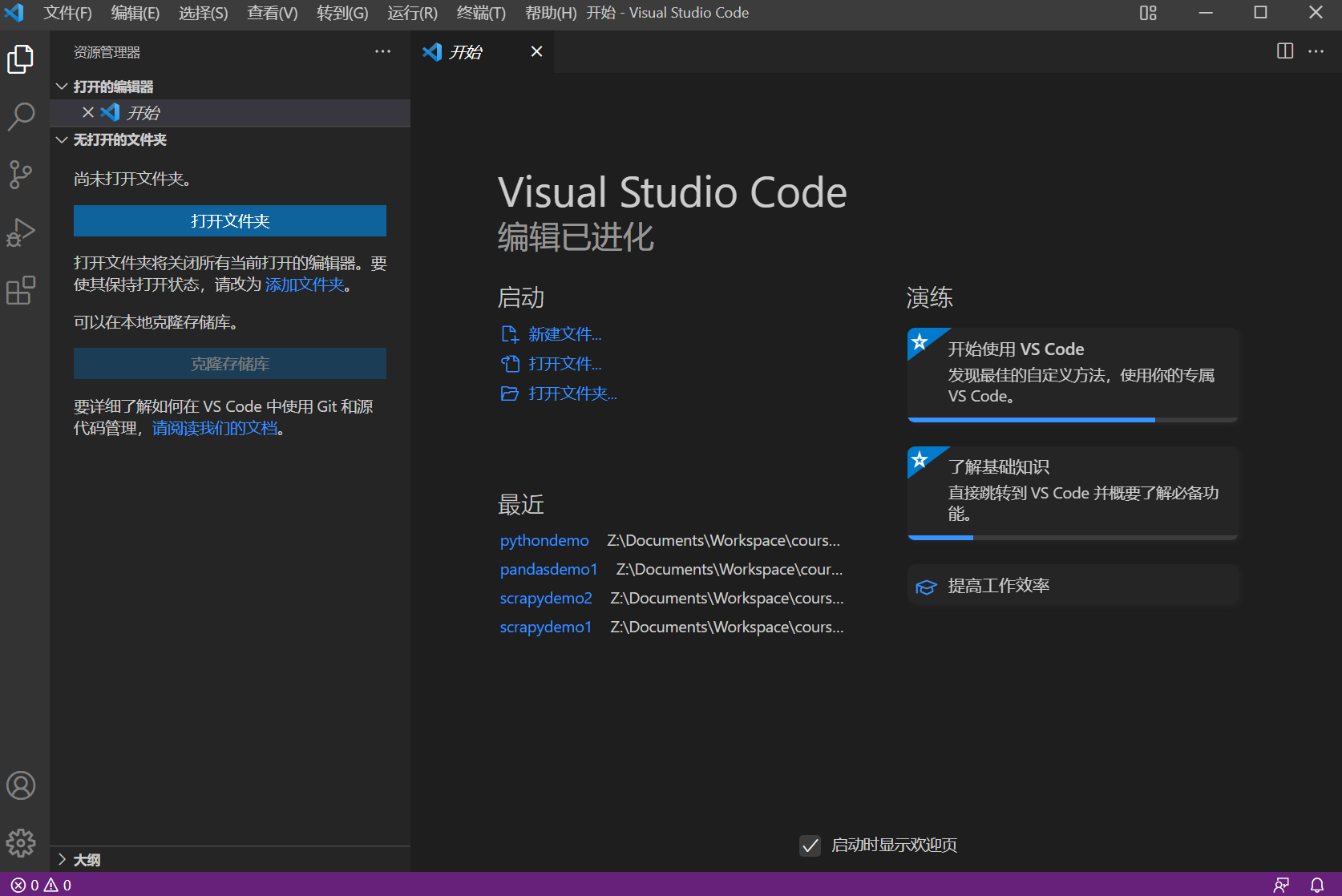Open the customize layout icon in title bar
1342x896 pixels.
pyautogui.click(x=1148, y=13)
